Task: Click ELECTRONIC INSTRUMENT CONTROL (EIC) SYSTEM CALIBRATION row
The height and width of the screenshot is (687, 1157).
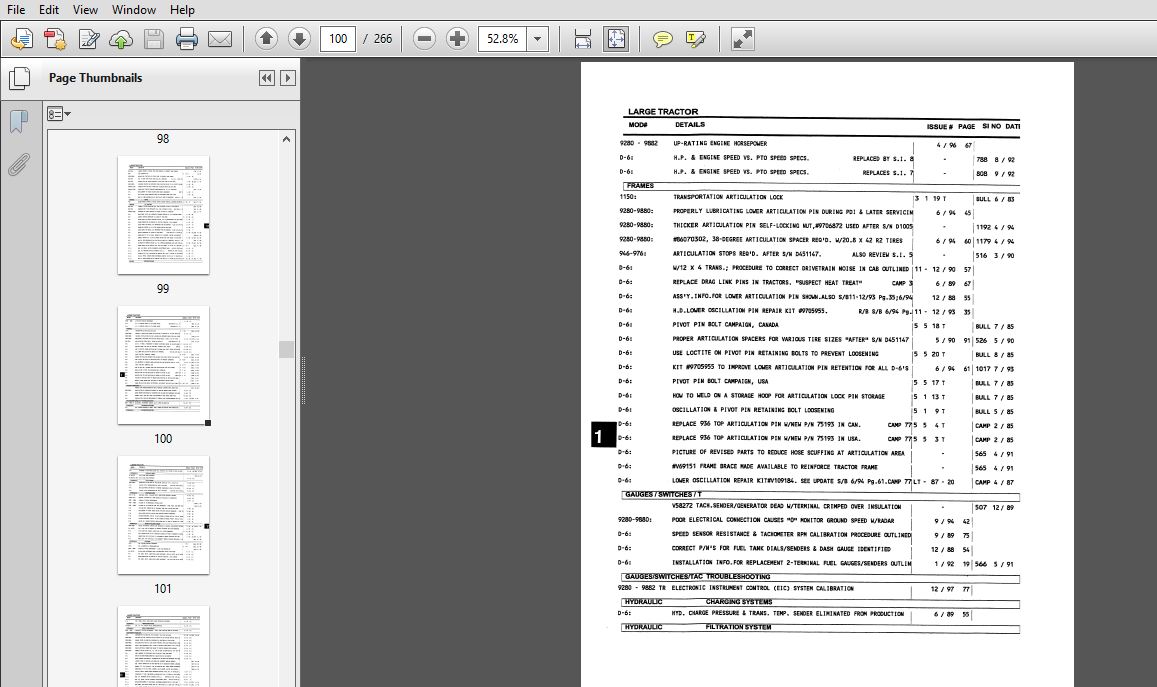Action: [x=819, y=589]
